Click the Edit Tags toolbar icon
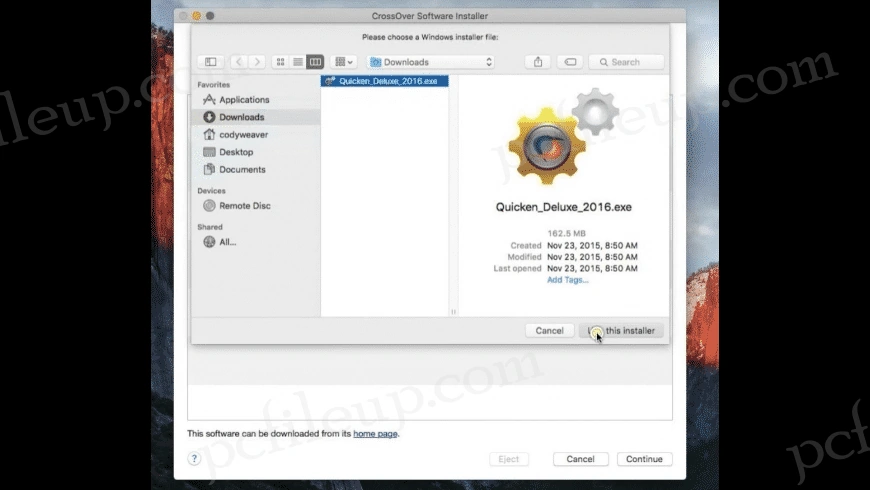 coord(569,62)
